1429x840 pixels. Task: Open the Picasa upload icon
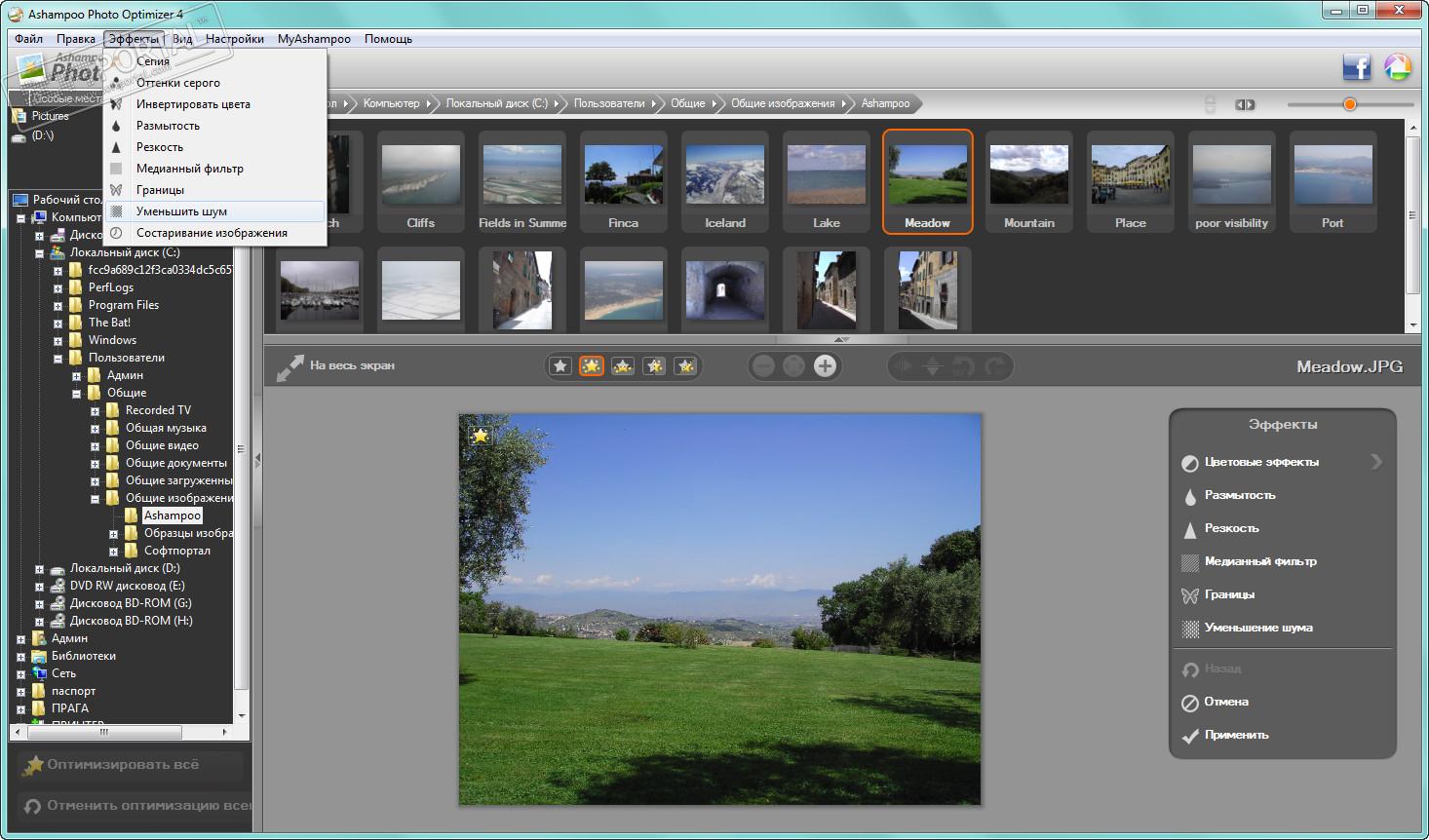[1398, 66]
